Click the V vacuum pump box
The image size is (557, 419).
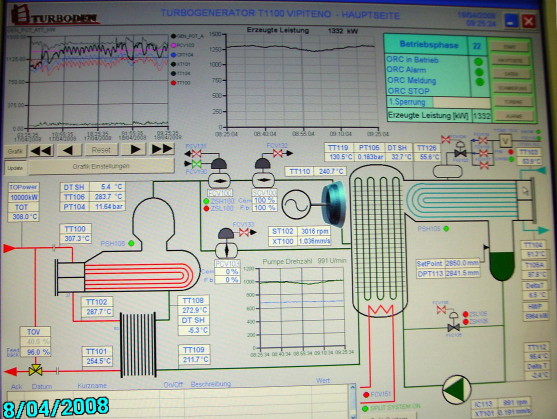coord(505,141)
